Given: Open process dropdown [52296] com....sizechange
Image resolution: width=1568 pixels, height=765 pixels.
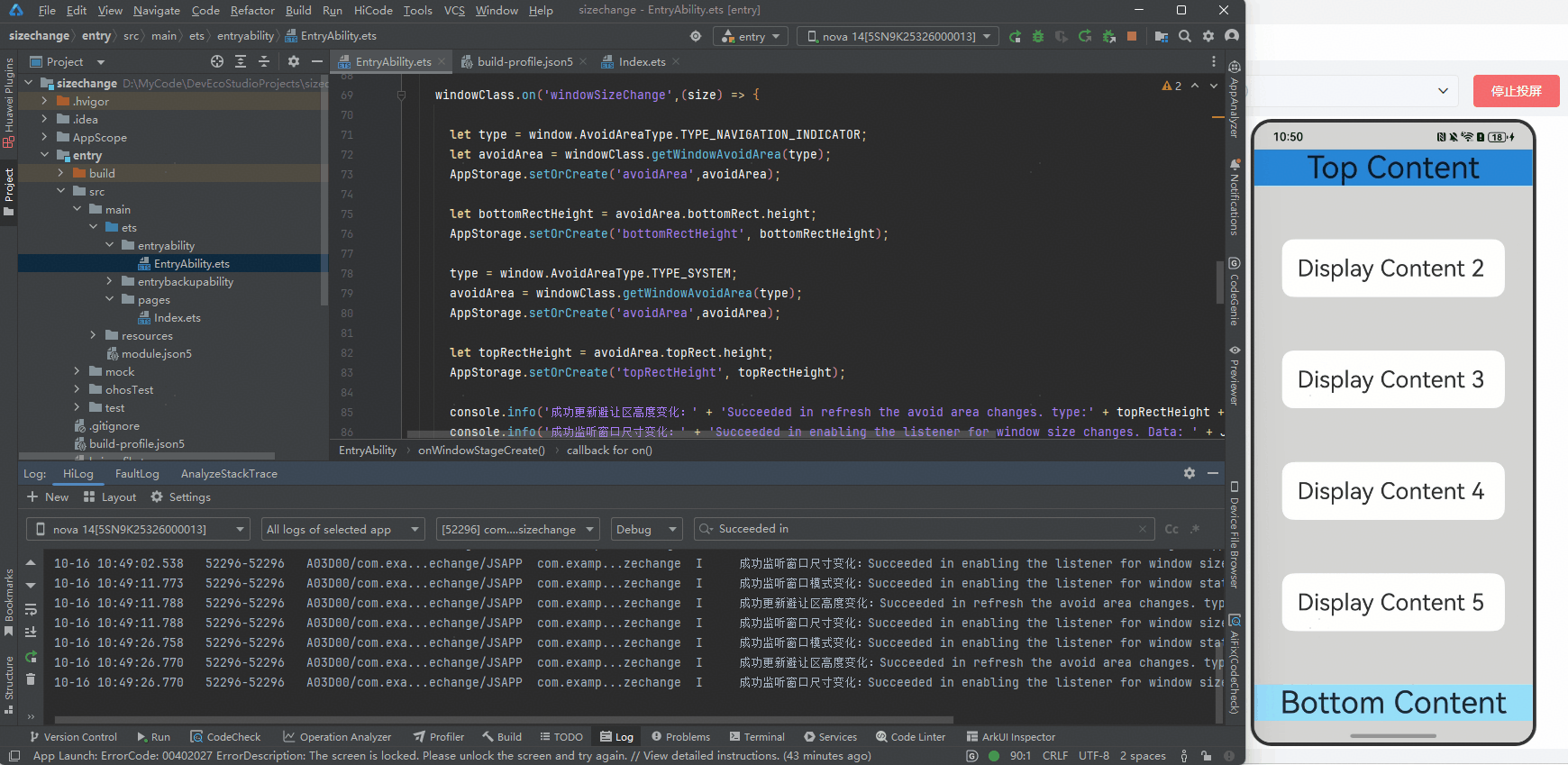Looking at the screenshot, I should [517, 529].
